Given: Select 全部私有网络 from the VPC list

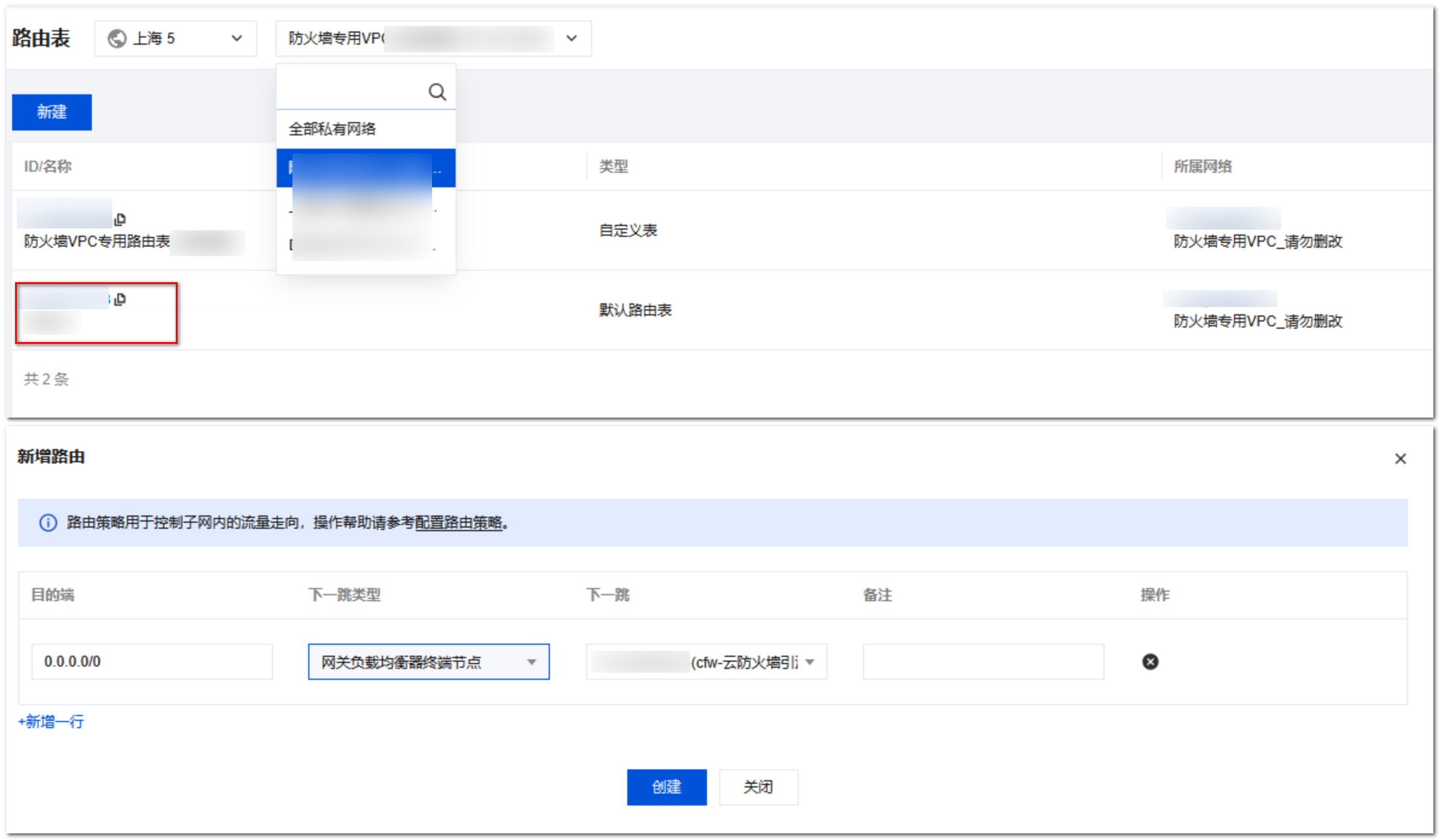Looking at the screenshot, I should [332, 129].
